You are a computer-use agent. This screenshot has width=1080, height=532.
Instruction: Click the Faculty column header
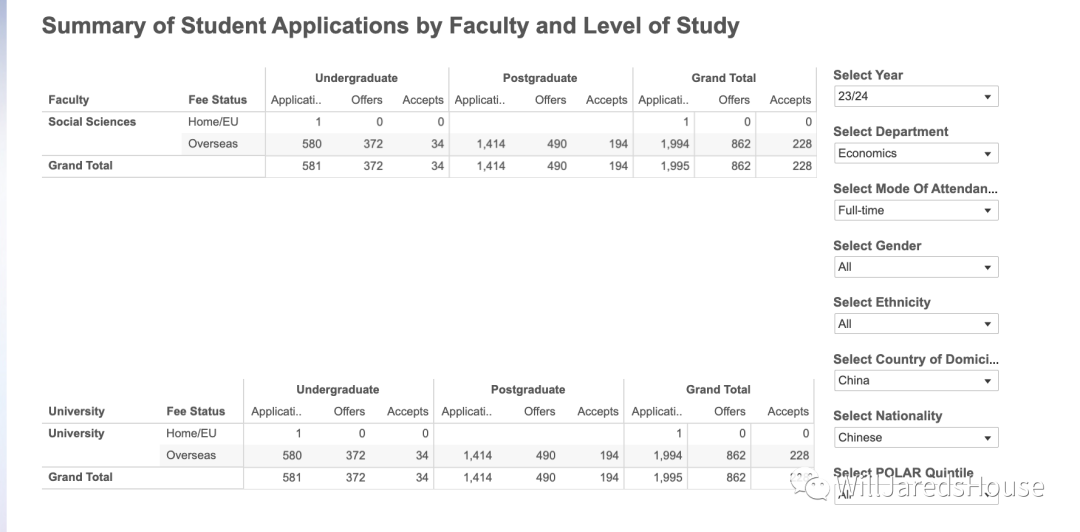tap(68, 100)
